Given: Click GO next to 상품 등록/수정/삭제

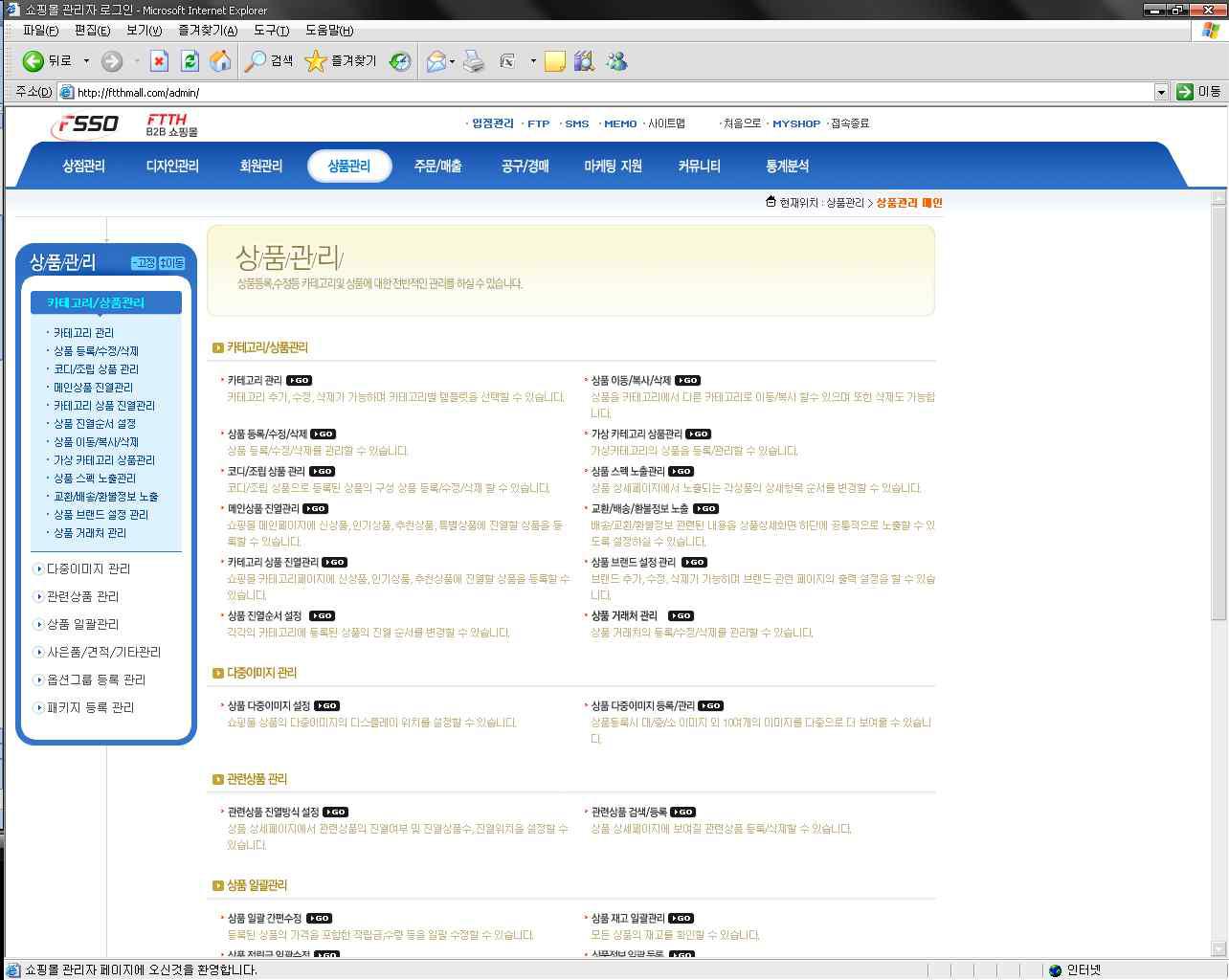Looking at the screenshot, I should coord(323,434).
